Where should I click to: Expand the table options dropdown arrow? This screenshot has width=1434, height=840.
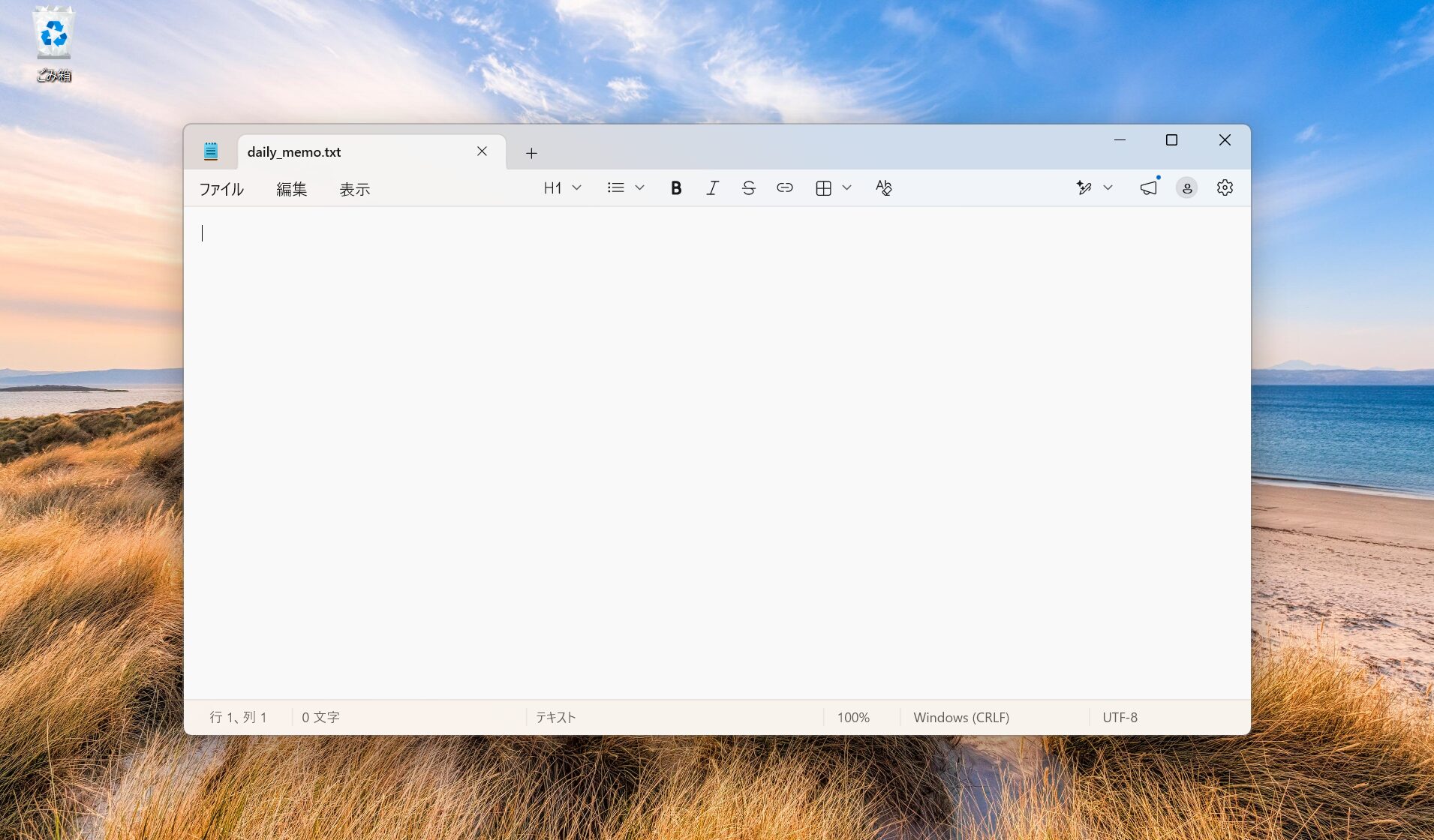846,188
